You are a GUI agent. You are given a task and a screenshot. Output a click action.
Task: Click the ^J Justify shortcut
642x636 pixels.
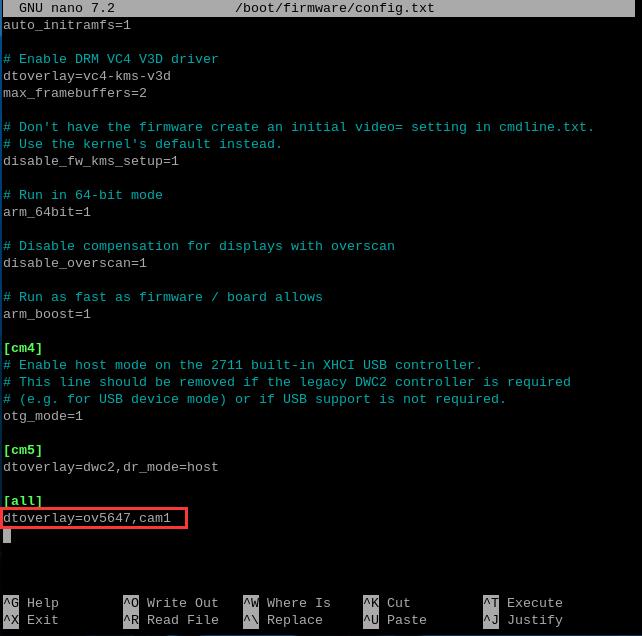[523, 620]
